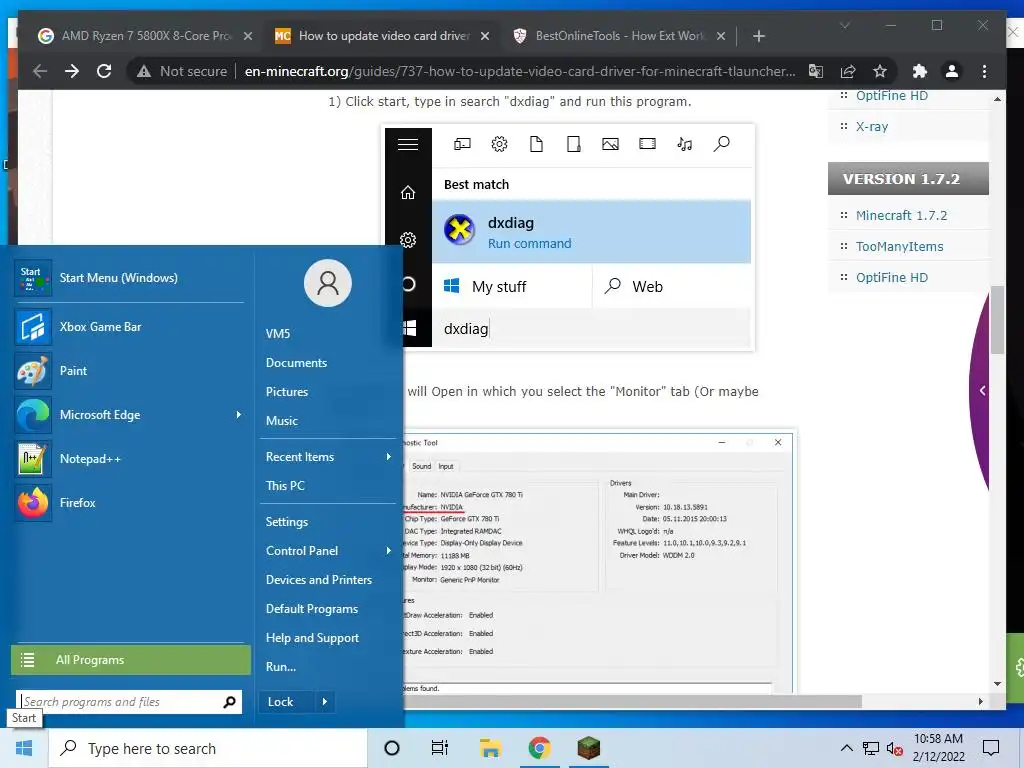Switch to AMD Ryzen 7 5800X tab
The image size is (1024, 768).
click(x=145, y=36)
